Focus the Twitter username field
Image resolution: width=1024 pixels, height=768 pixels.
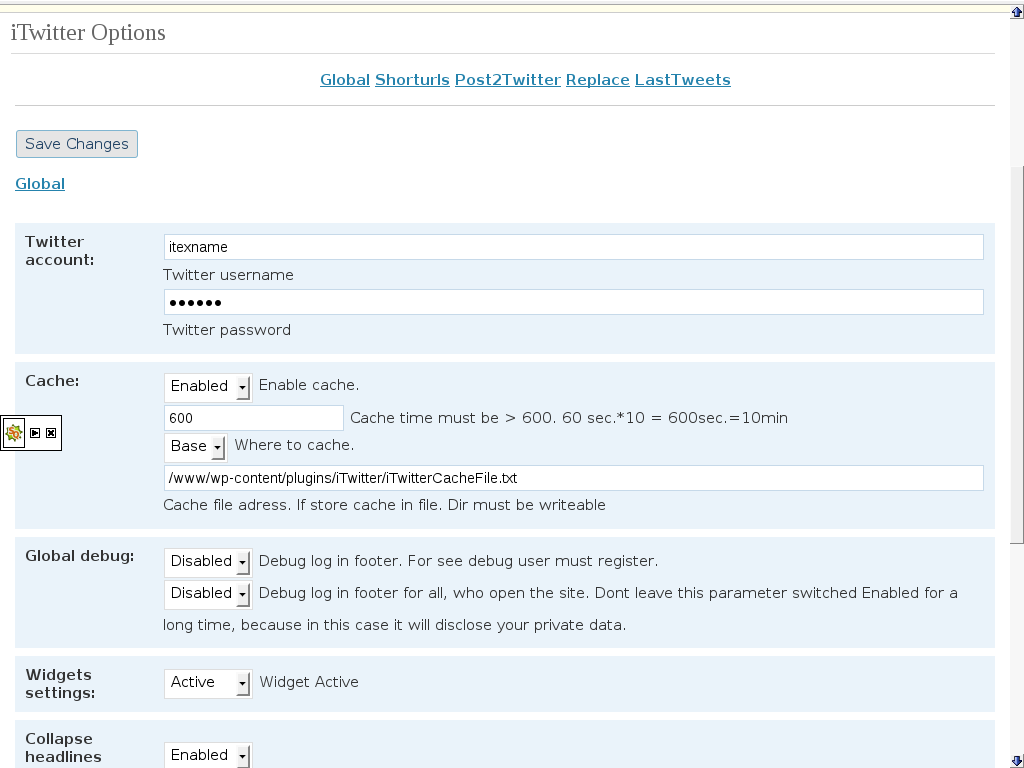(x=573, y=247)
